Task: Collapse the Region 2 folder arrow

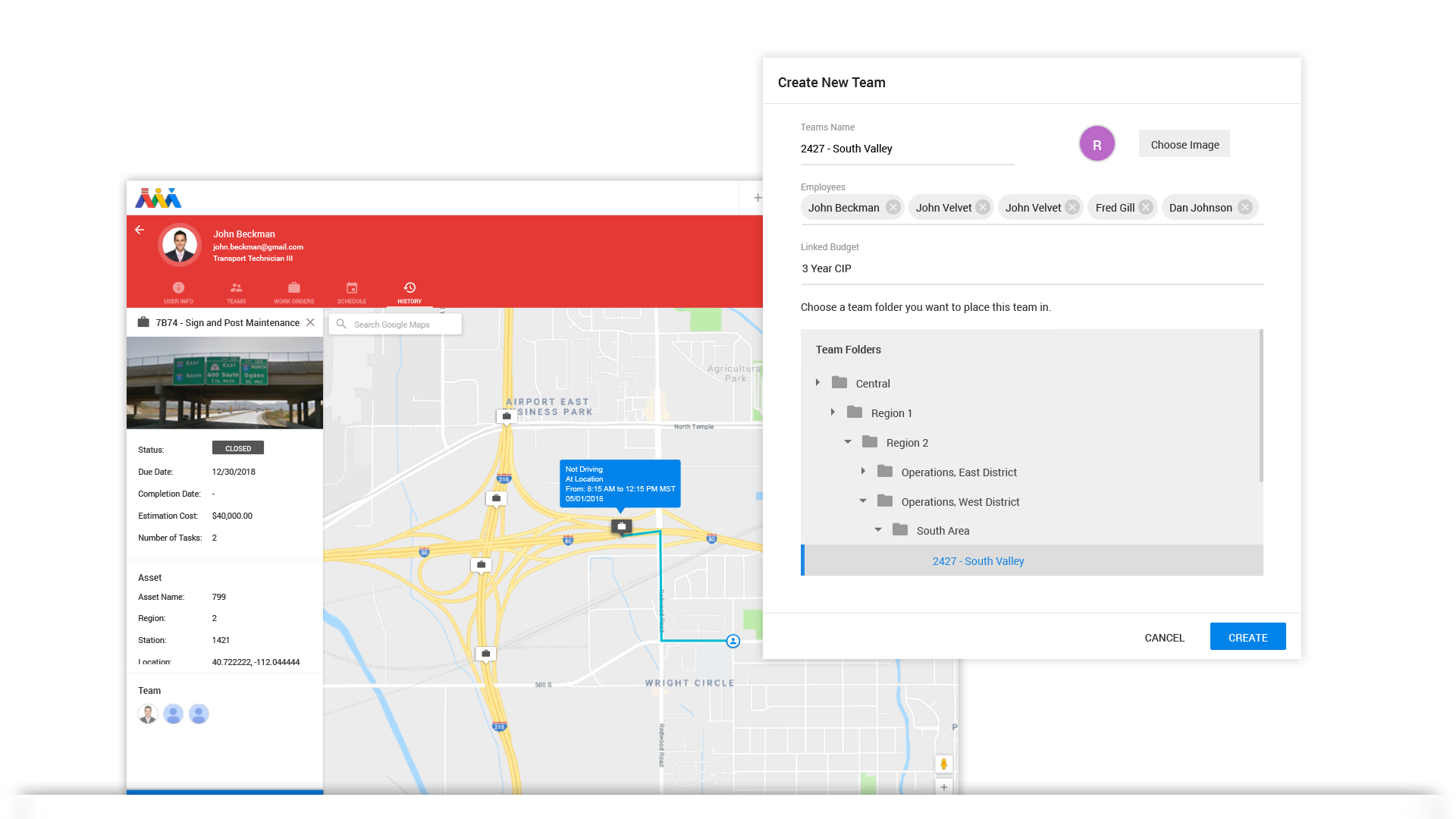Action: [848, 442]
